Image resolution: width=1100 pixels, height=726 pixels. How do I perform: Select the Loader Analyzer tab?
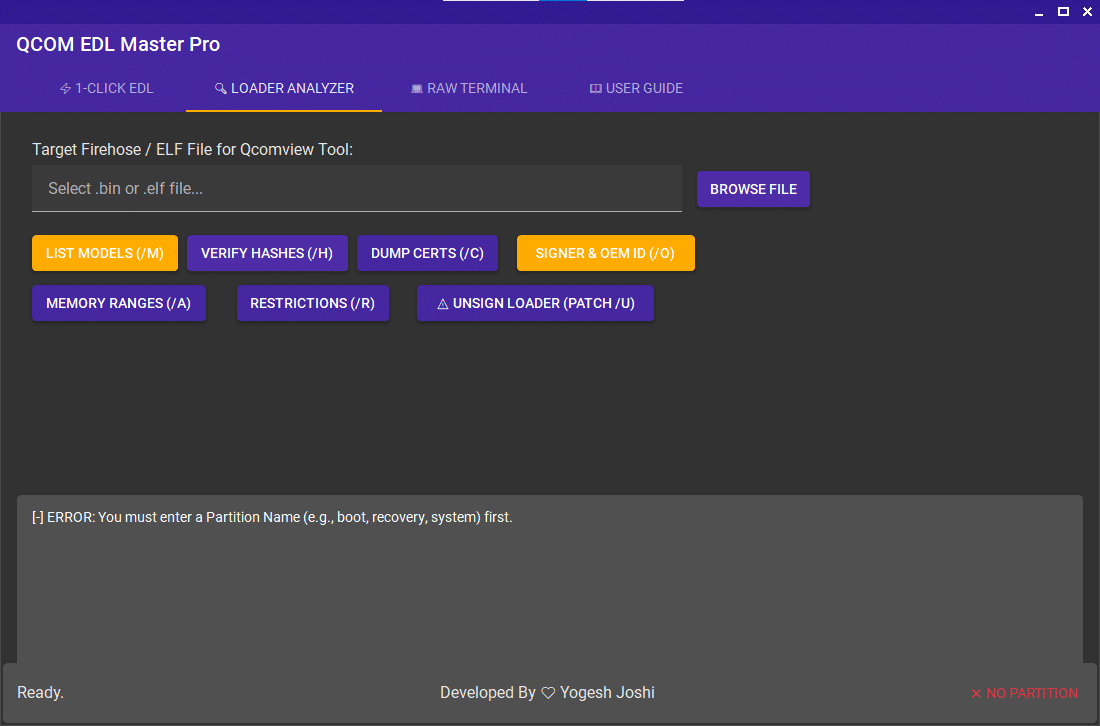coord(284,88)
